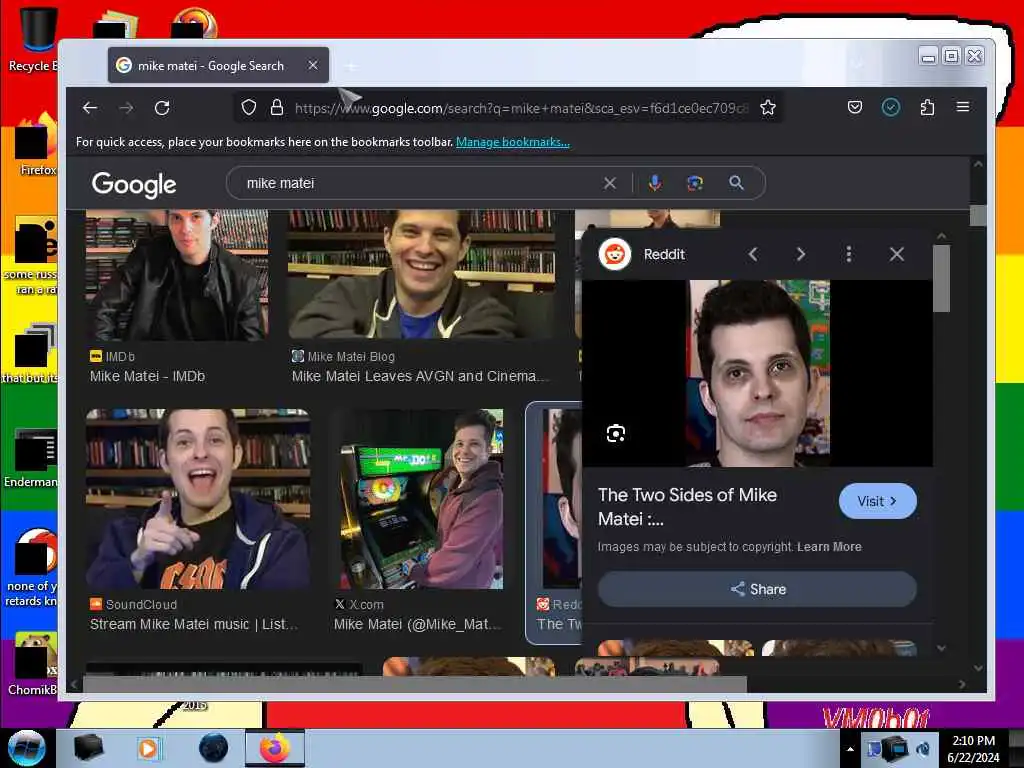1024x768 pixels.
Task: Open Stream Mike Matei music SoundCloud result
Action: click(194, 624)
